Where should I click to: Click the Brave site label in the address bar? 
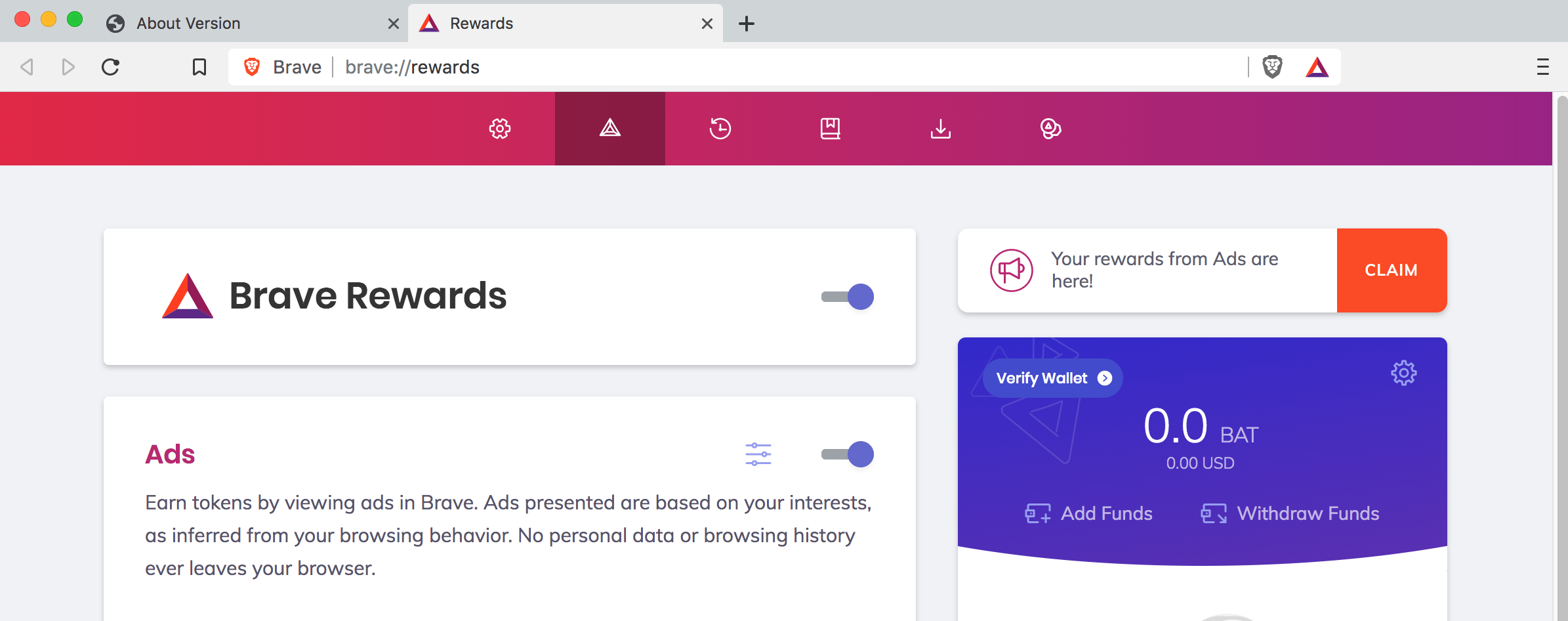coord(297,67)
